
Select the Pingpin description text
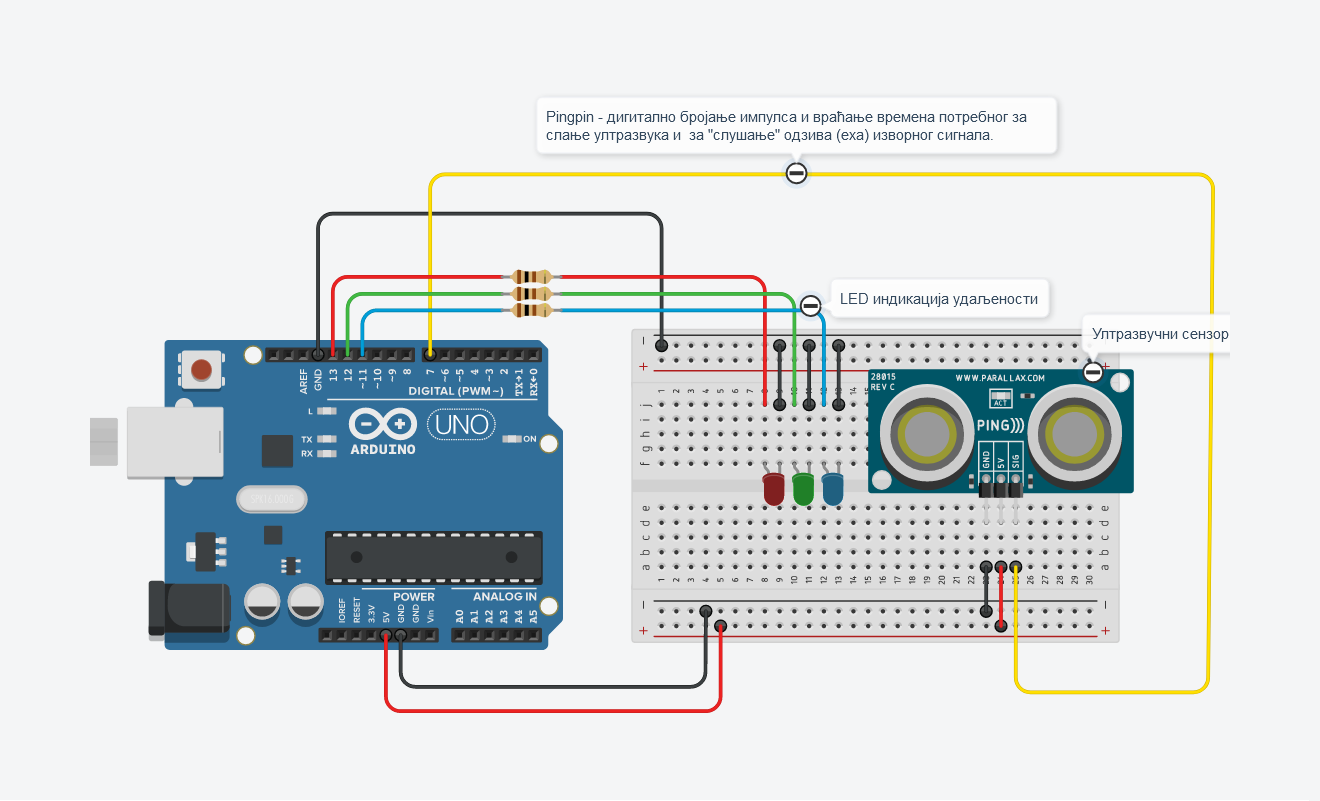[786, 125]
